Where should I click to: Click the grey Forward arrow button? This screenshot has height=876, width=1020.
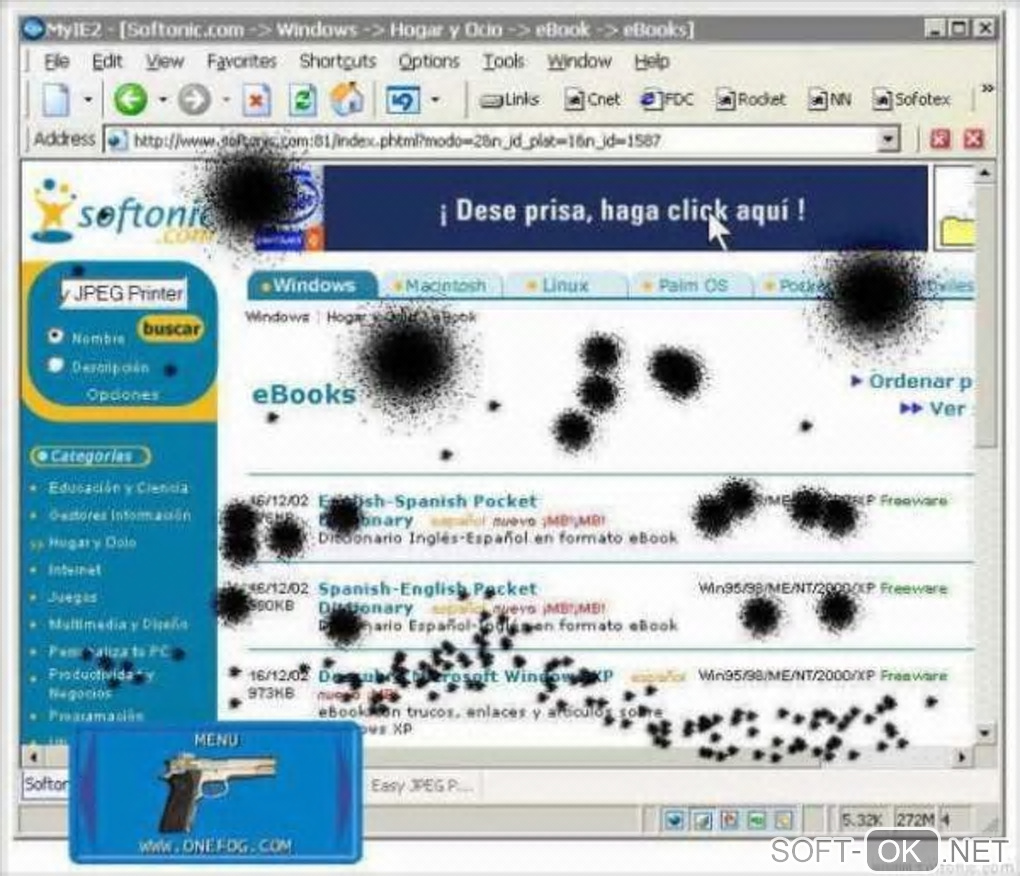click(x=195, y=100)
